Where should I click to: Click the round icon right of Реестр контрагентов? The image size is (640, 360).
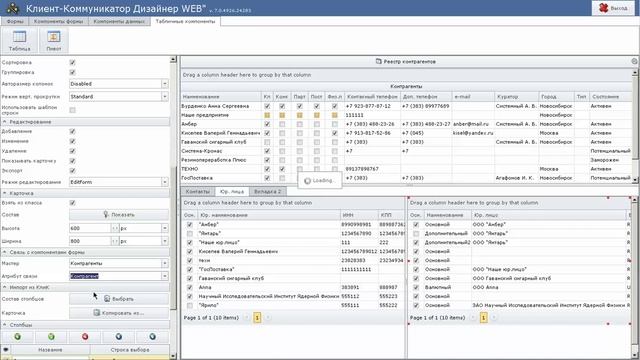click(x=634, y=61)
